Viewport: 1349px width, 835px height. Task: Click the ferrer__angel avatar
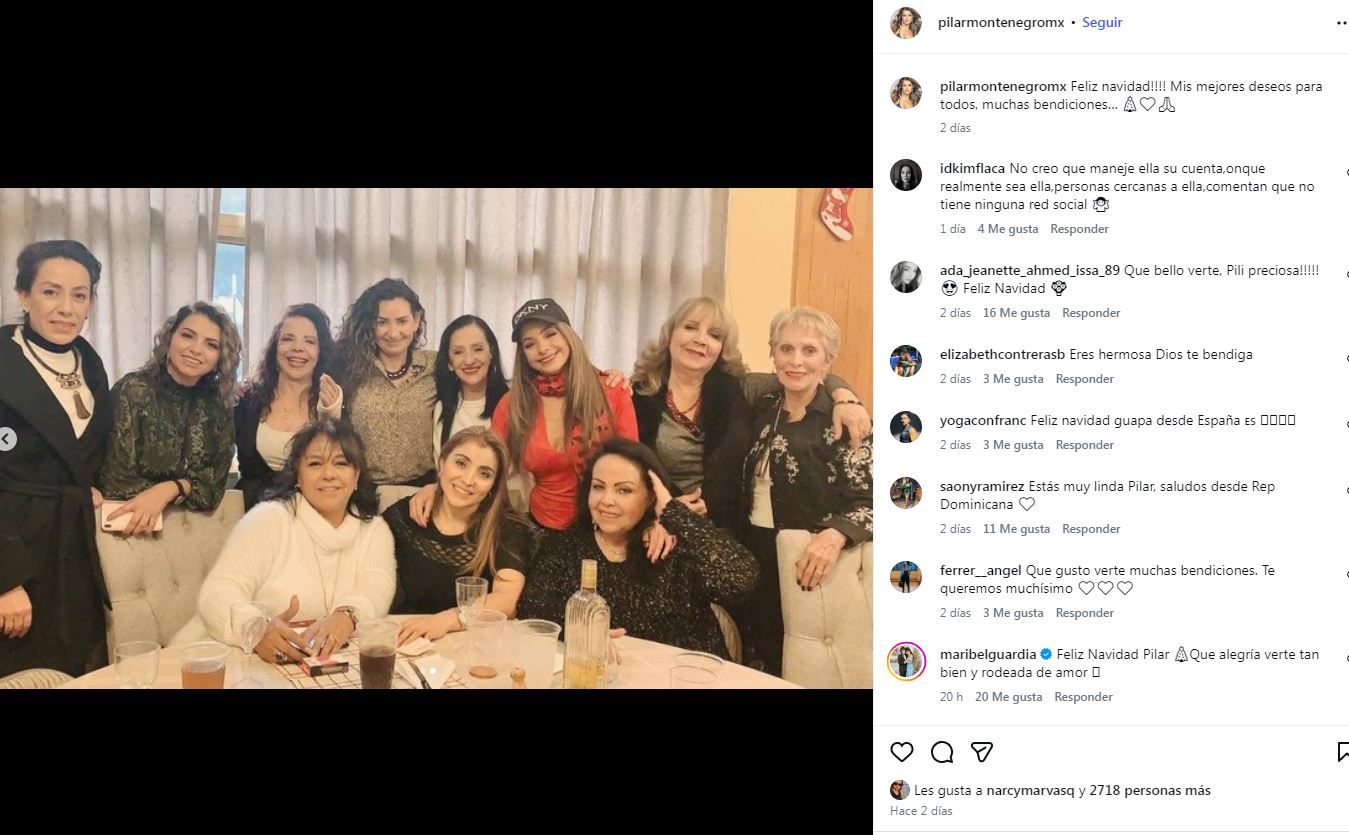906,577
